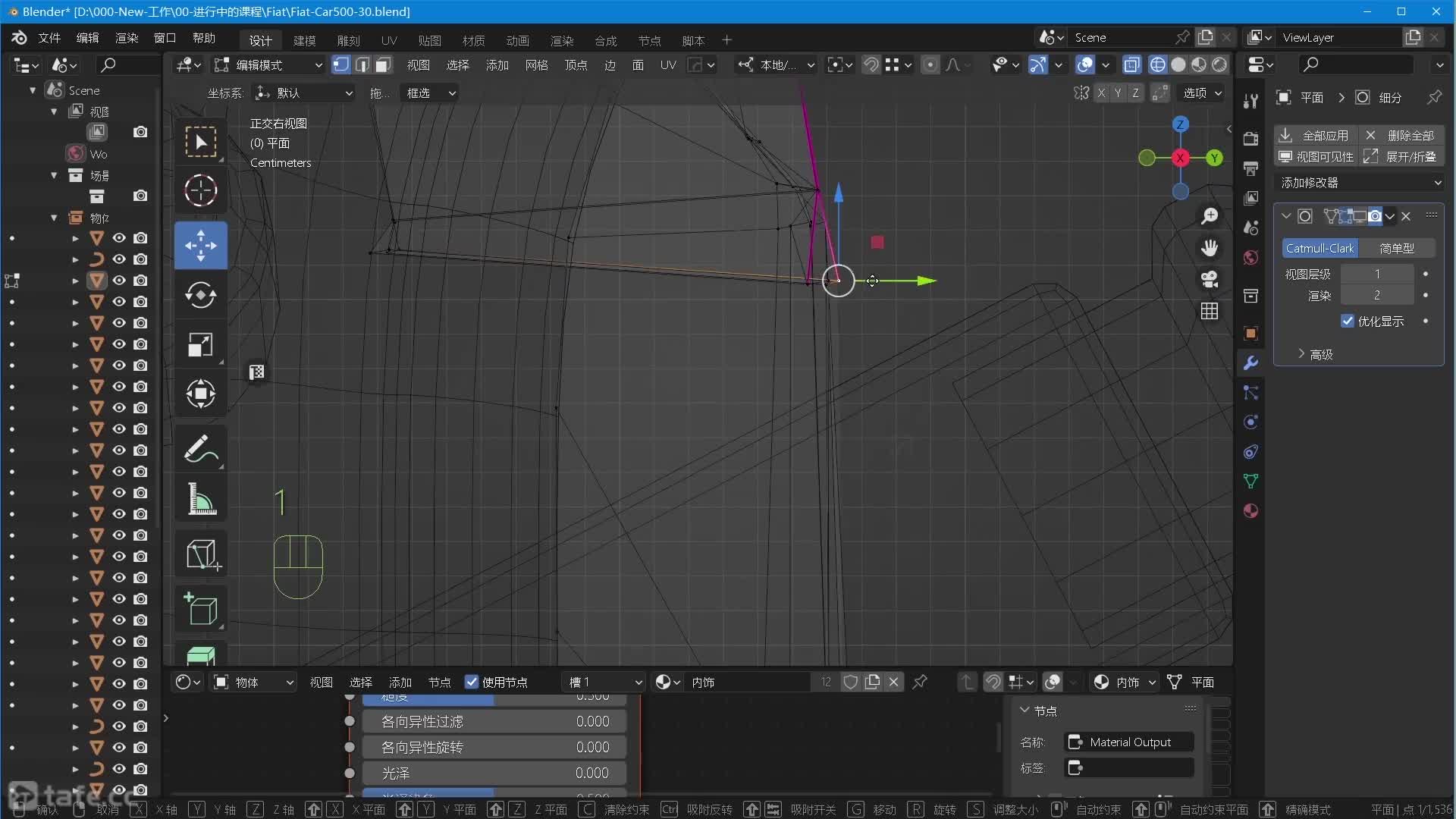Select the Add Cube tool
Image resolution: width=1456 pixels, height=819 pixels.
click(200, 610)
